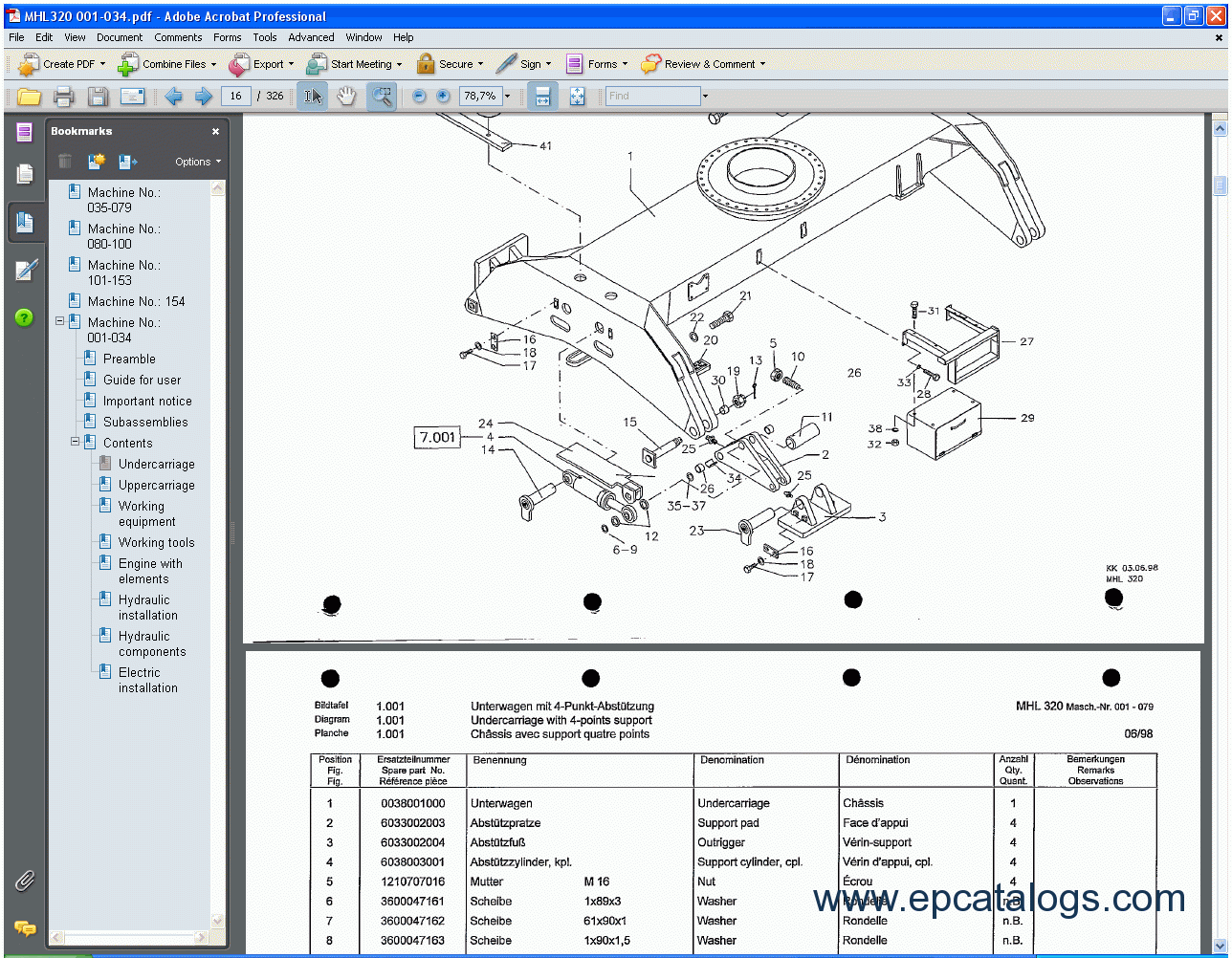Open the Secure dropdown
Image resolution: width=1232 pixels, height=958 pixels.
click(x=450, y=64)
